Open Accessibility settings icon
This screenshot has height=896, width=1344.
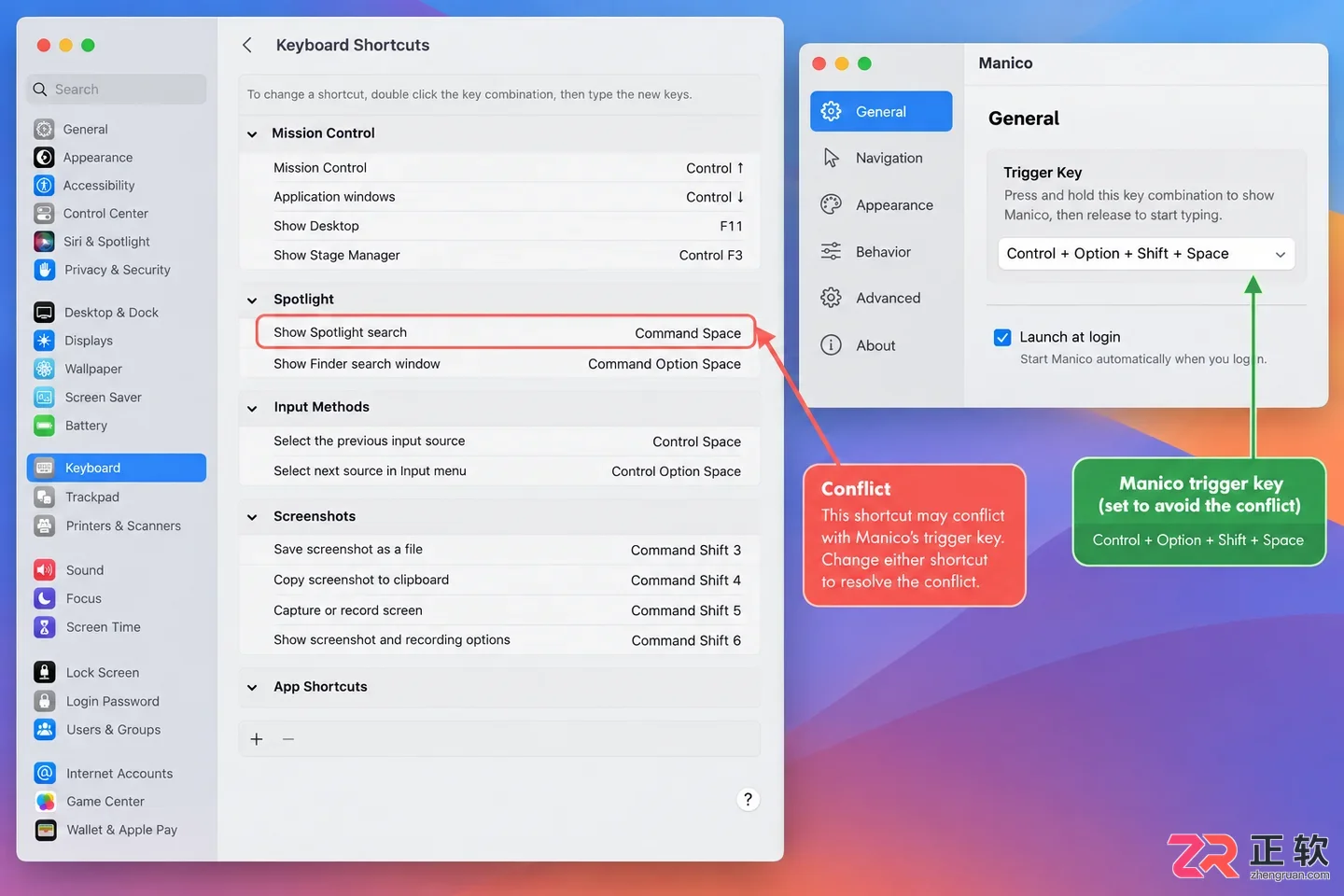(x=44, y=186)
